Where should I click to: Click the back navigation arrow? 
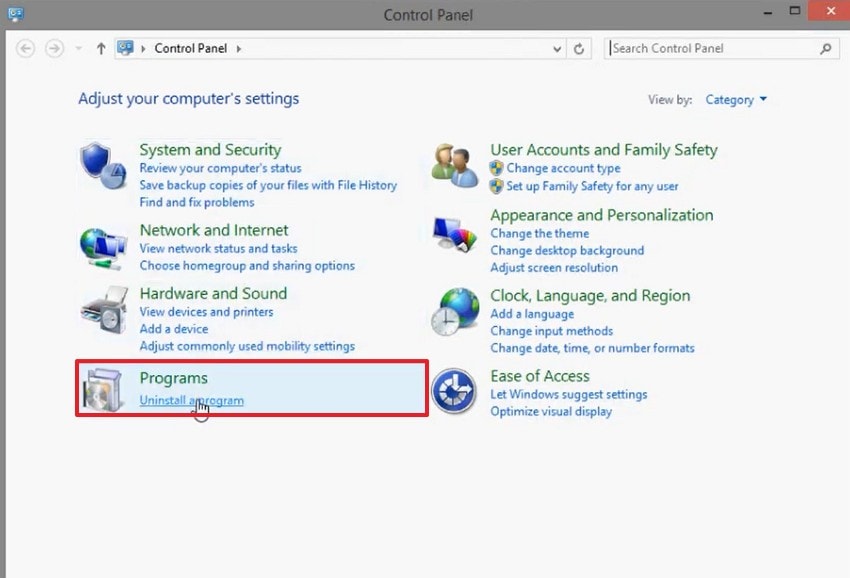click(x=25, y=48)
